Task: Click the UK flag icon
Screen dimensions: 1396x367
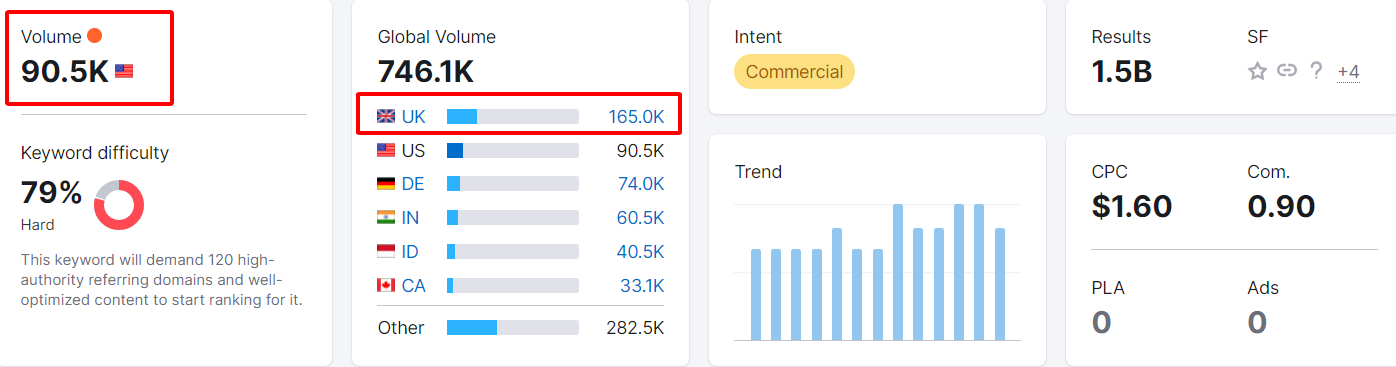Action: tap(386, 117)
